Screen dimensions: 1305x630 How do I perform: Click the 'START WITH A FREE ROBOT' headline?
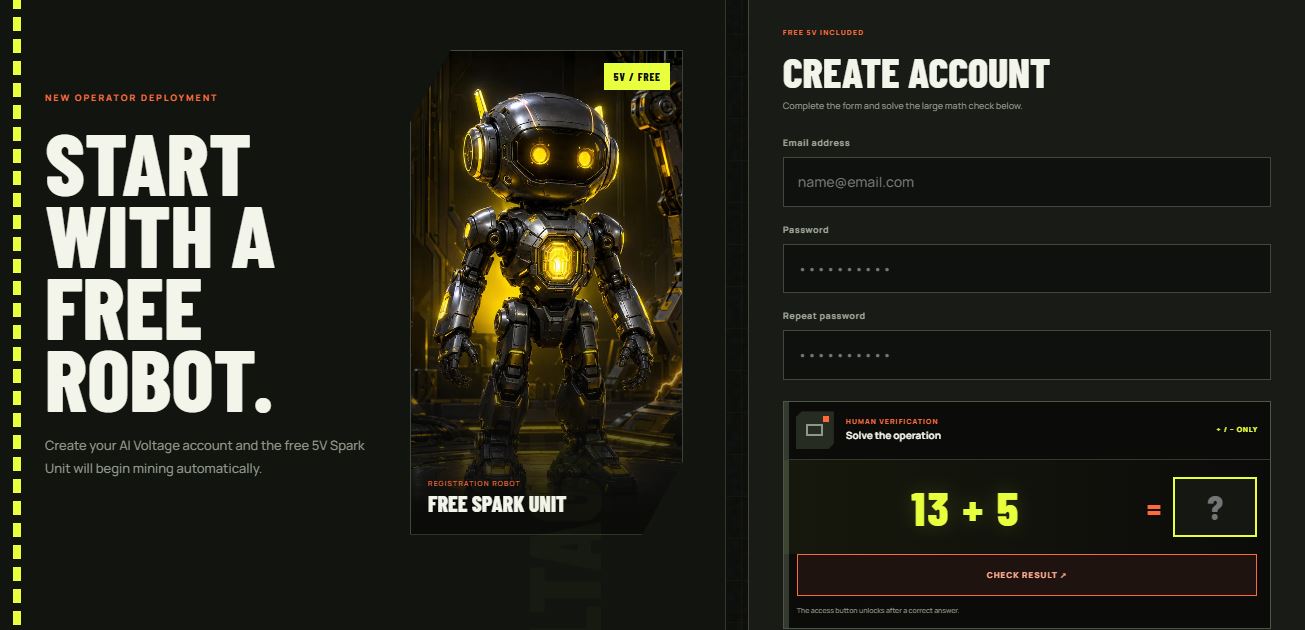(160, 273)
